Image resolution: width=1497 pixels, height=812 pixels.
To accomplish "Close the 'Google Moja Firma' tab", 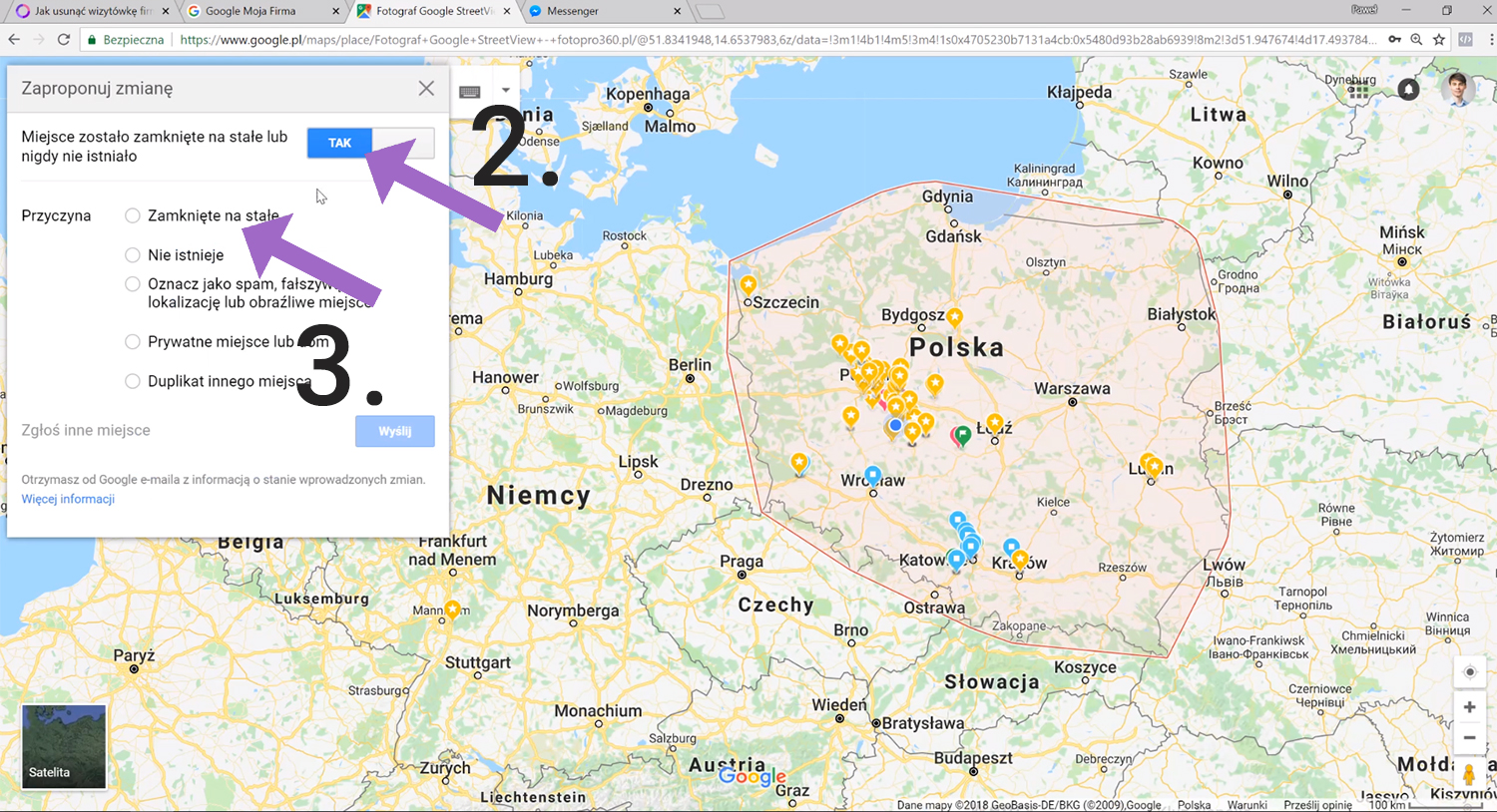I will click(335, 11).
